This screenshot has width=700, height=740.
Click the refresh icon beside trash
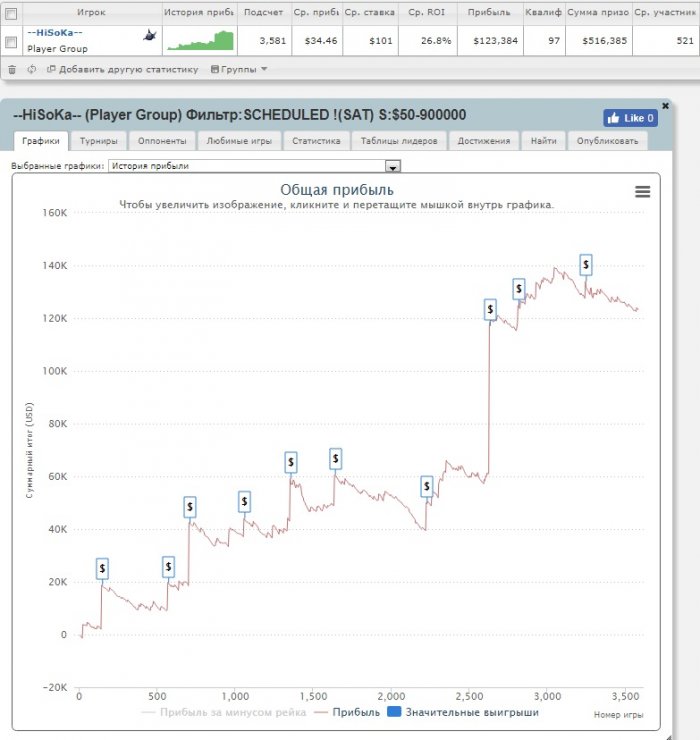click(32, 69)
